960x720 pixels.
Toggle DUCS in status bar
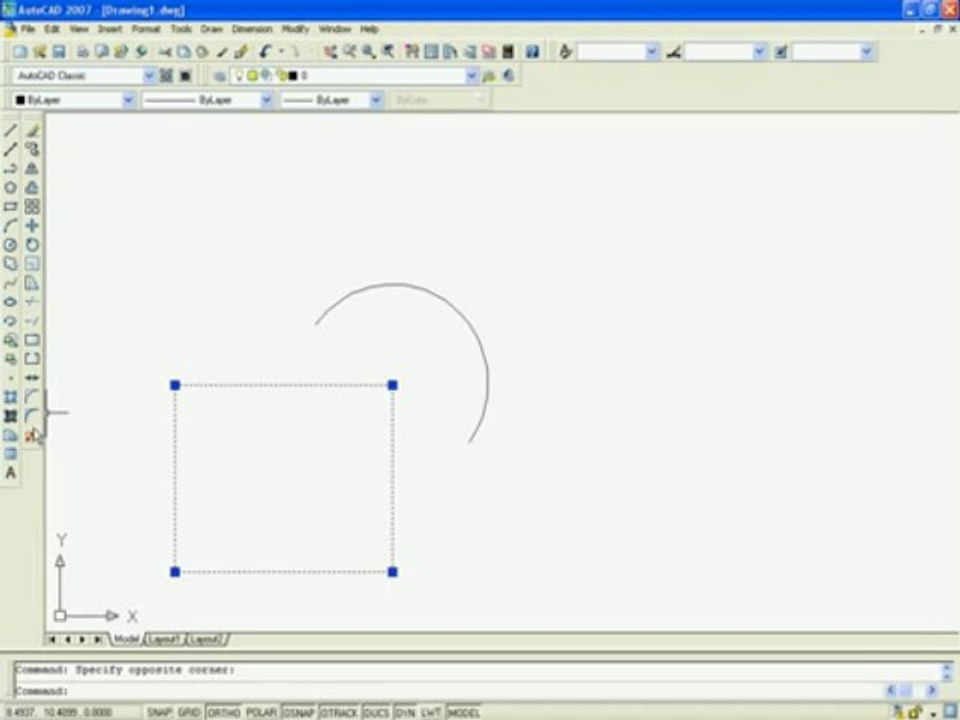point(376,713)
